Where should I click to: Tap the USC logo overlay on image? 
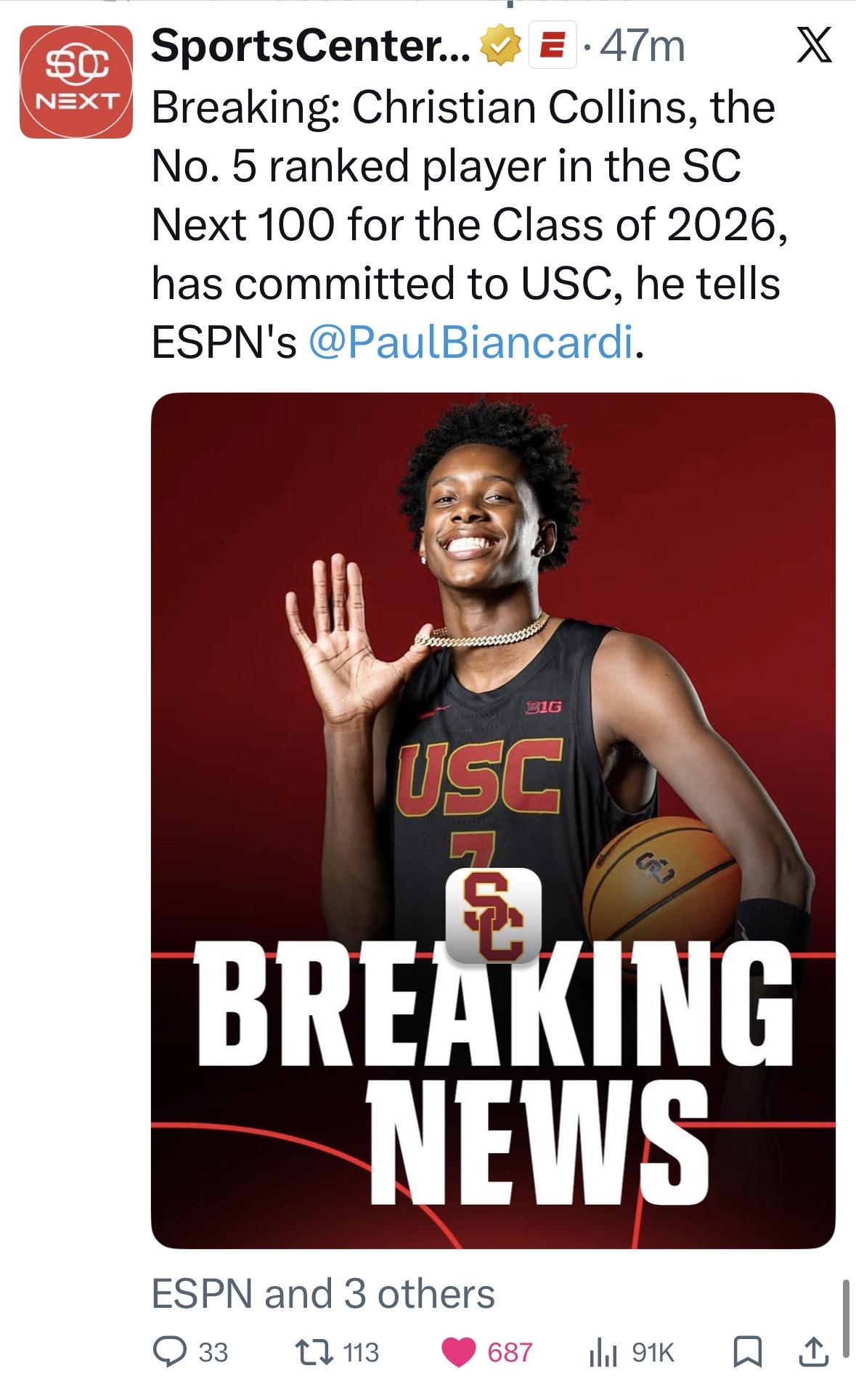coord(493,915)
